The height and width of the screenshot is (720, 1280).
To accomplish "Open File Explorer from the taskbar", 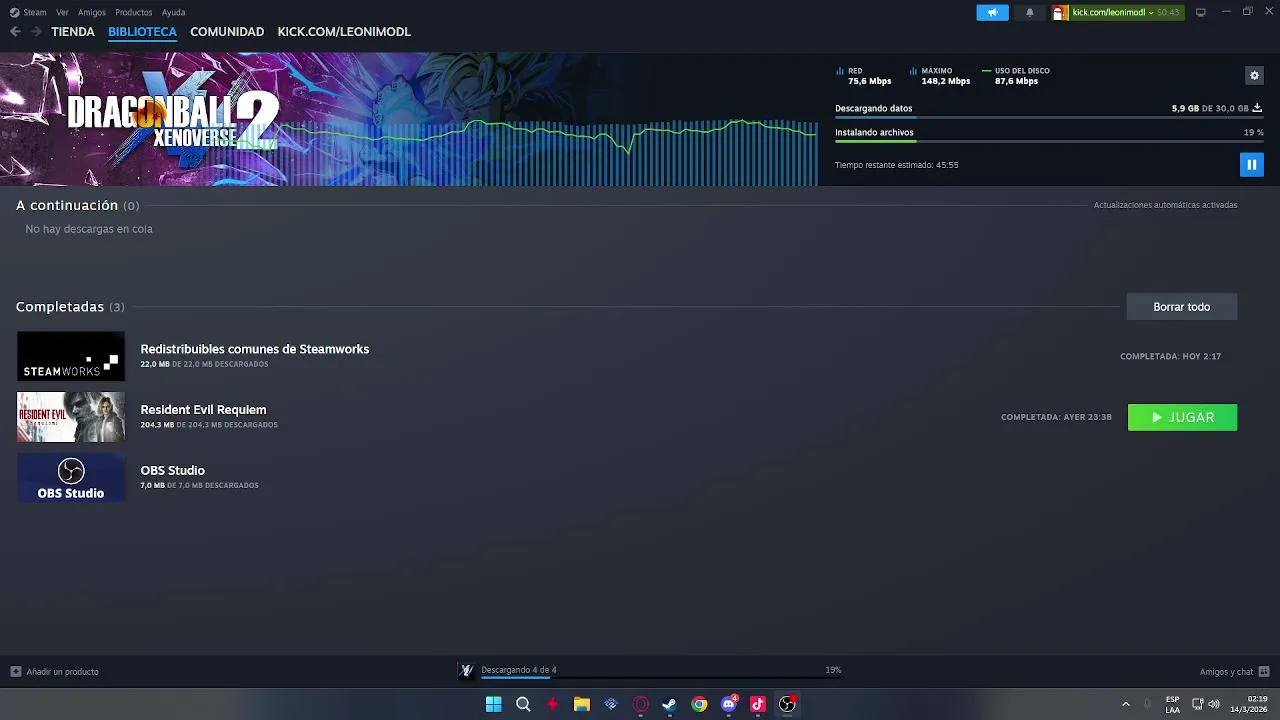I will [x=582, y=704].
